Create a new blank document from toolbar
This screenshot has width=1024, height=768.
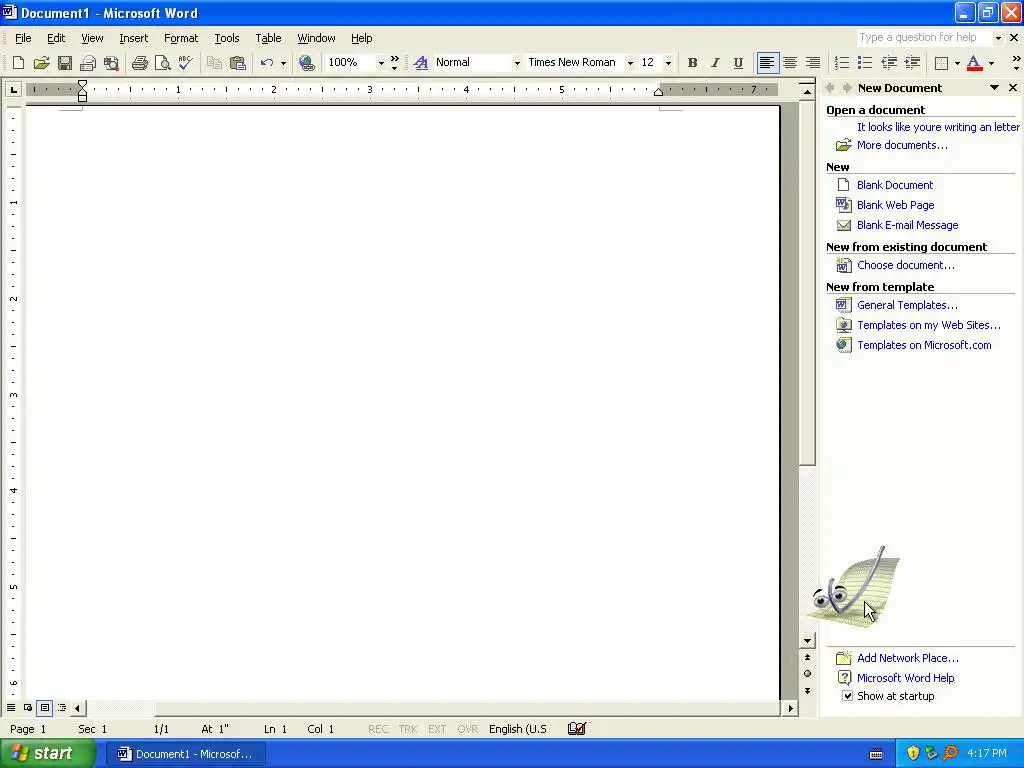[x=18, y=63]
